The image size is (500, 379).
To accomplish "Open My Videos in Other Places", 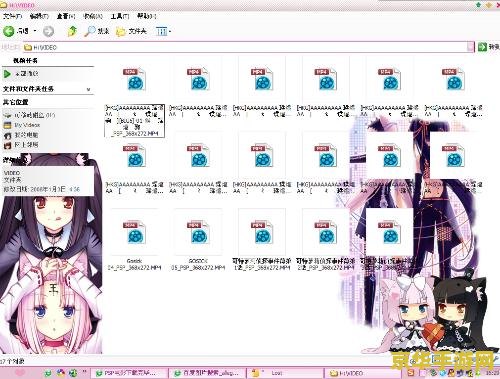I will click(22, 125).
